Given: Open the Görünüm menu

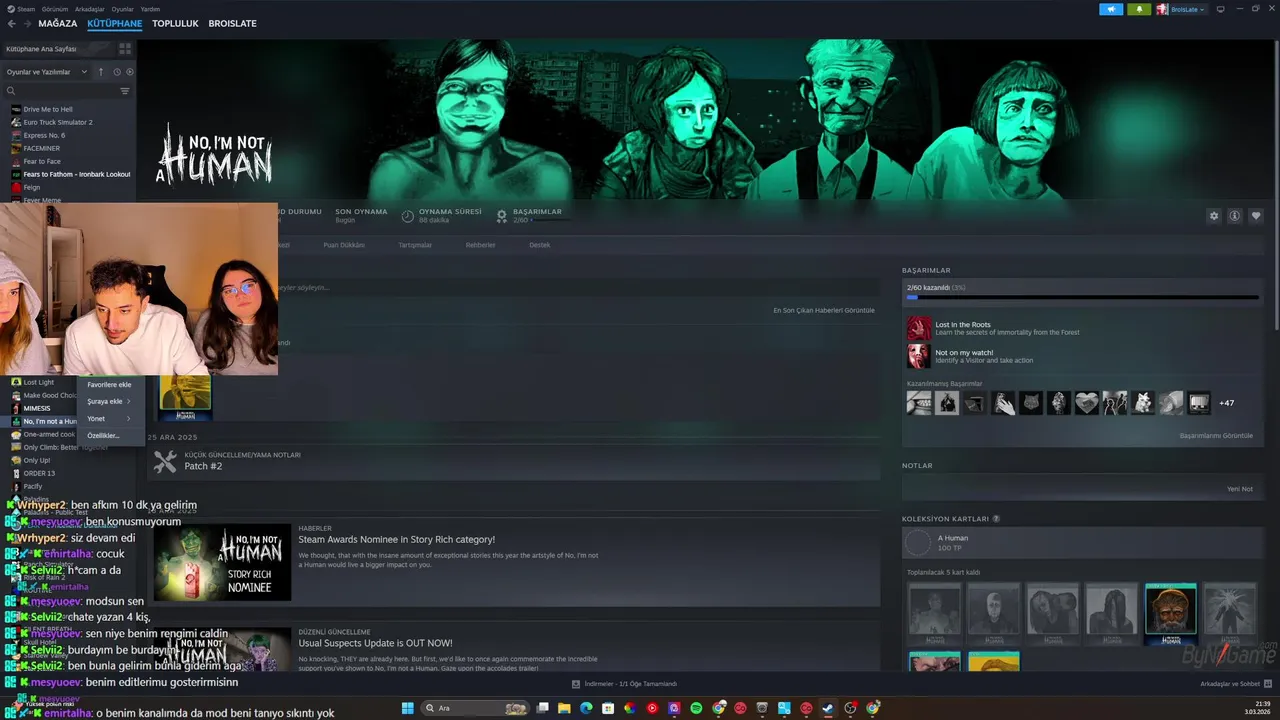Looking at the screenshot, I should 55,9.
